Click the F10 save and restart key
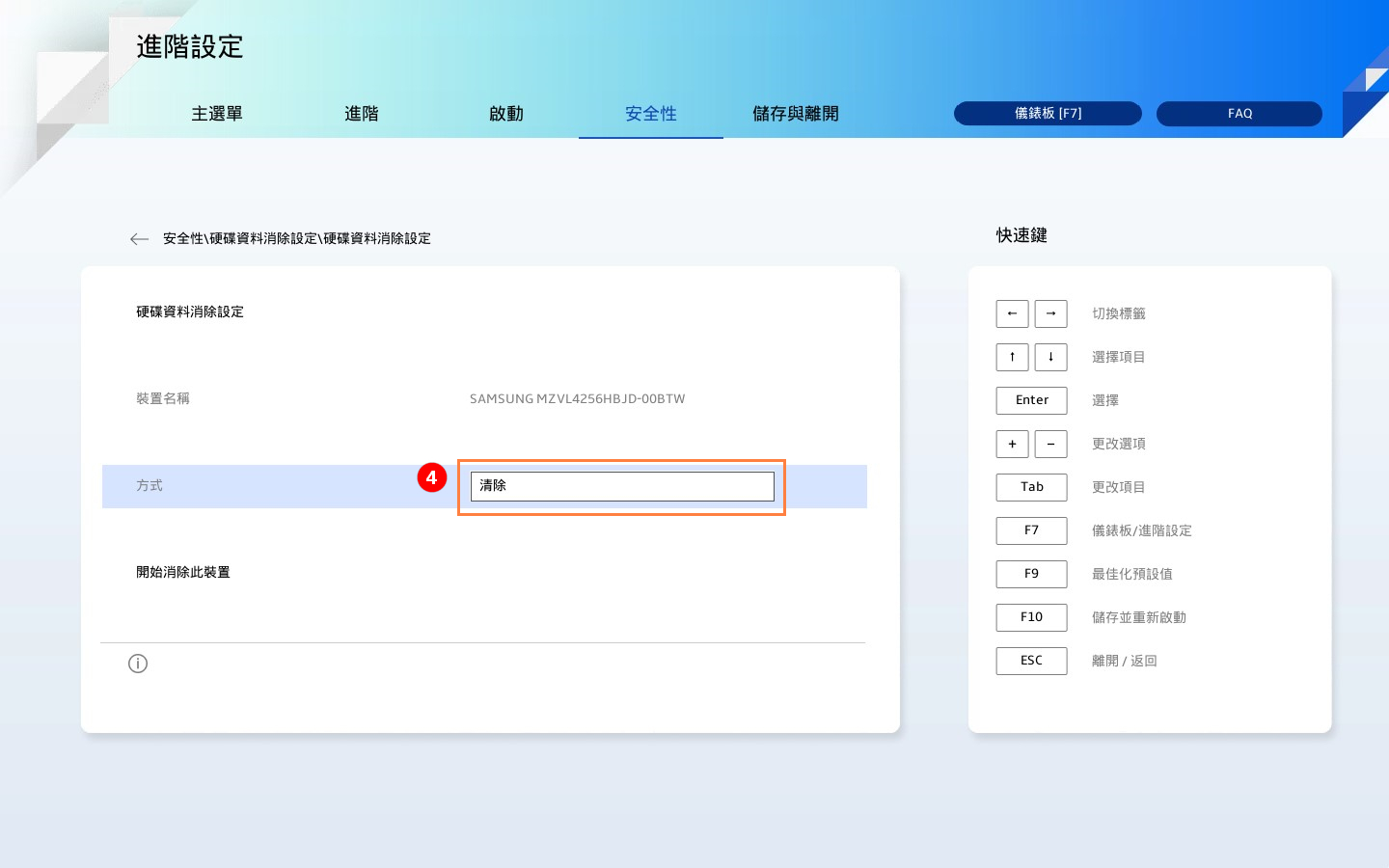 coord(1031,617)
